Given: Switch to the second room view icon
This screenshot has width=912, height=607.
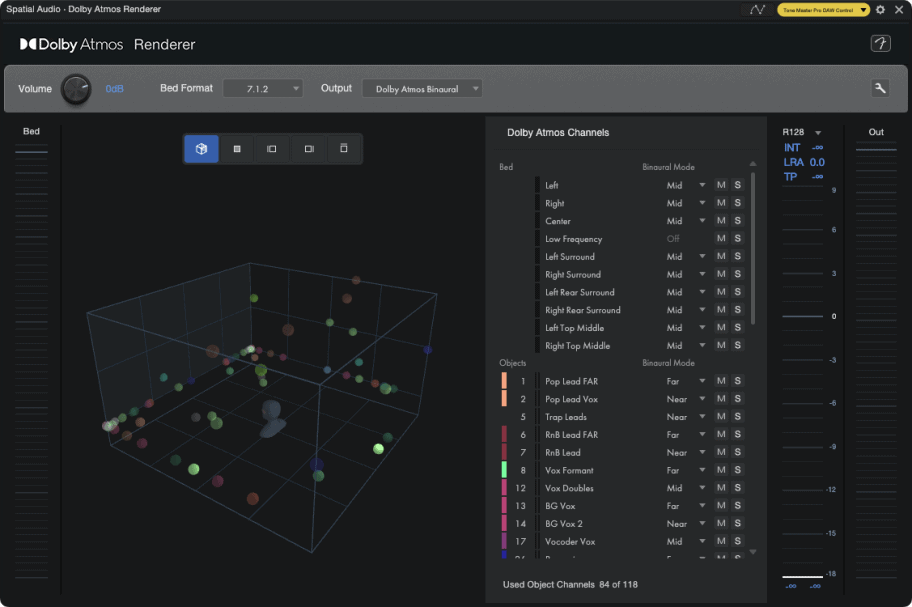Looking at the screenshot, I should (237, 149).
